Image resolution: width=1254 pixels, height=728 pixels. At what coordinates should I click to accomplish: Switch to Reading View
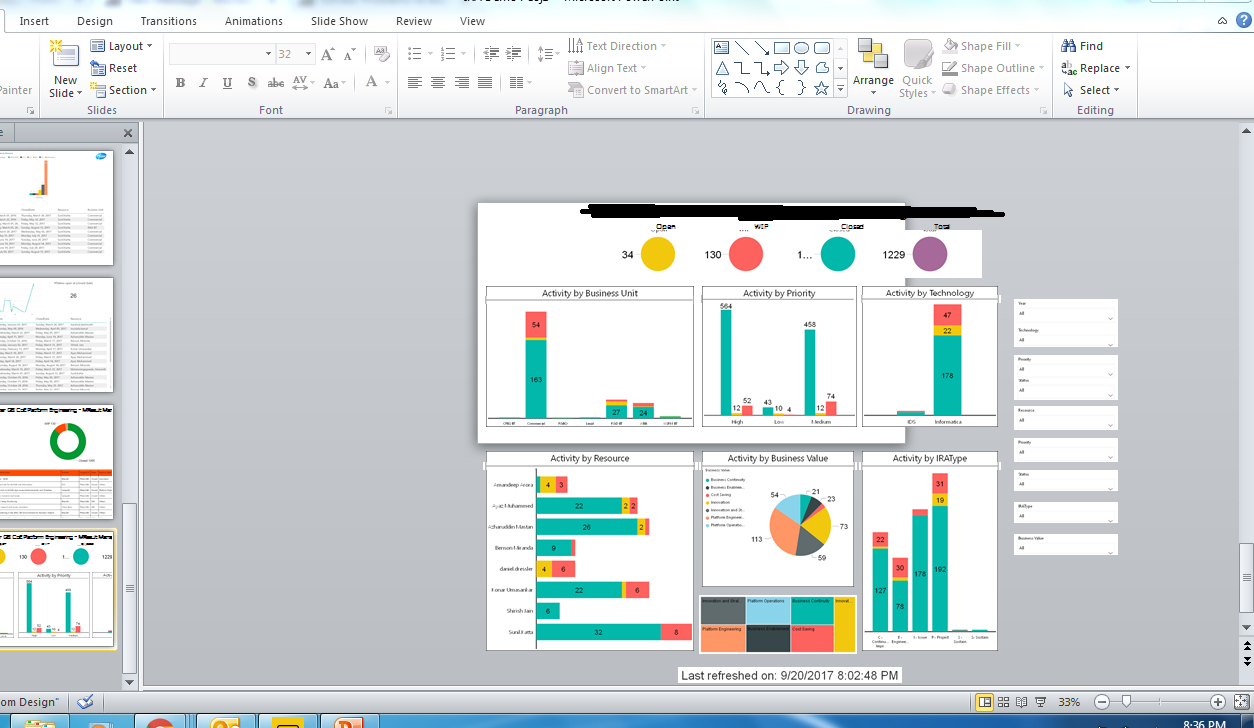[1022, 702]
